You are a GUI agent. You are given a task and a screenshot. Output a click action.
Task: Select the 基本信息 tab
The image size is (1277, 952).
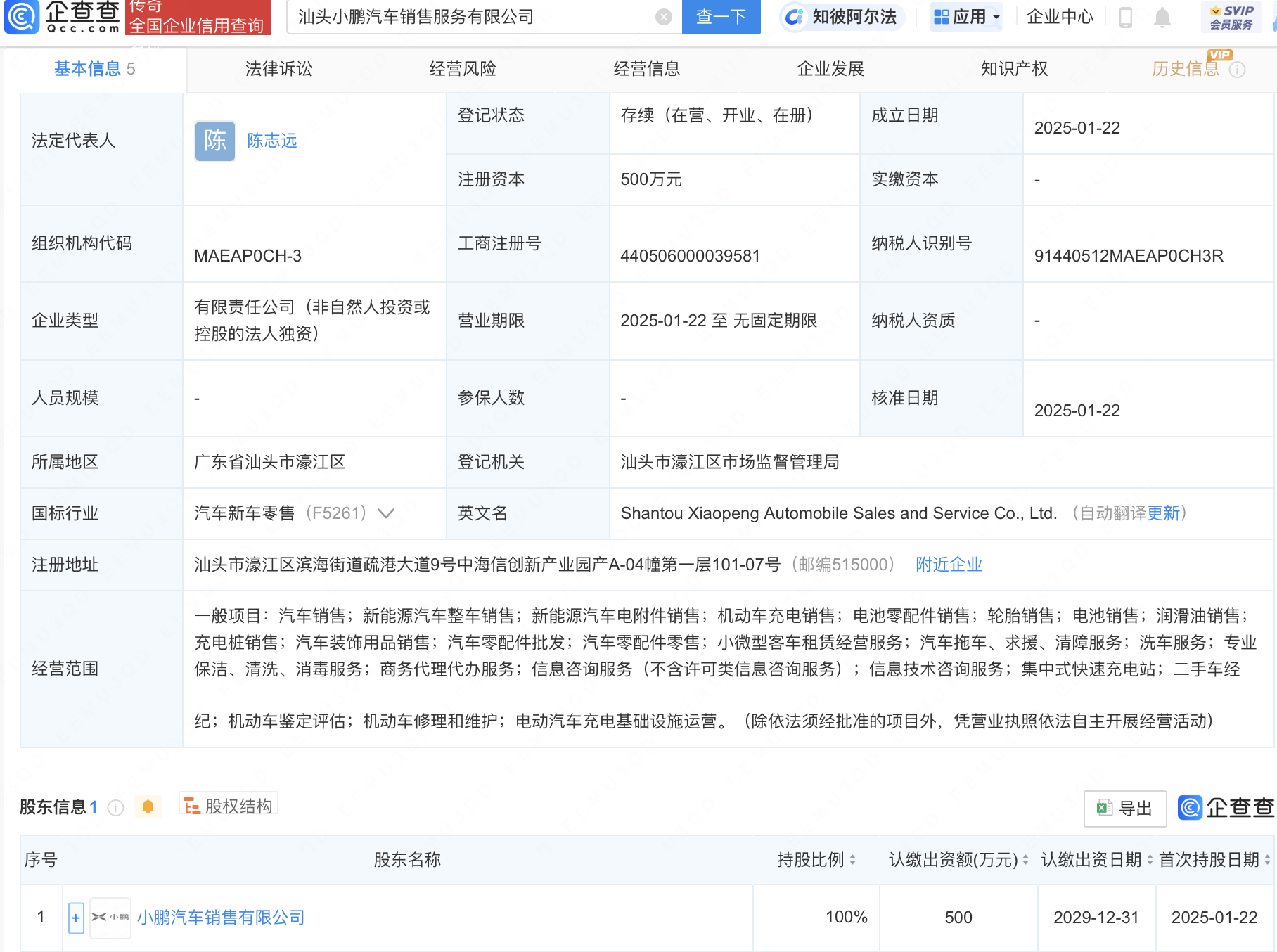94,69
